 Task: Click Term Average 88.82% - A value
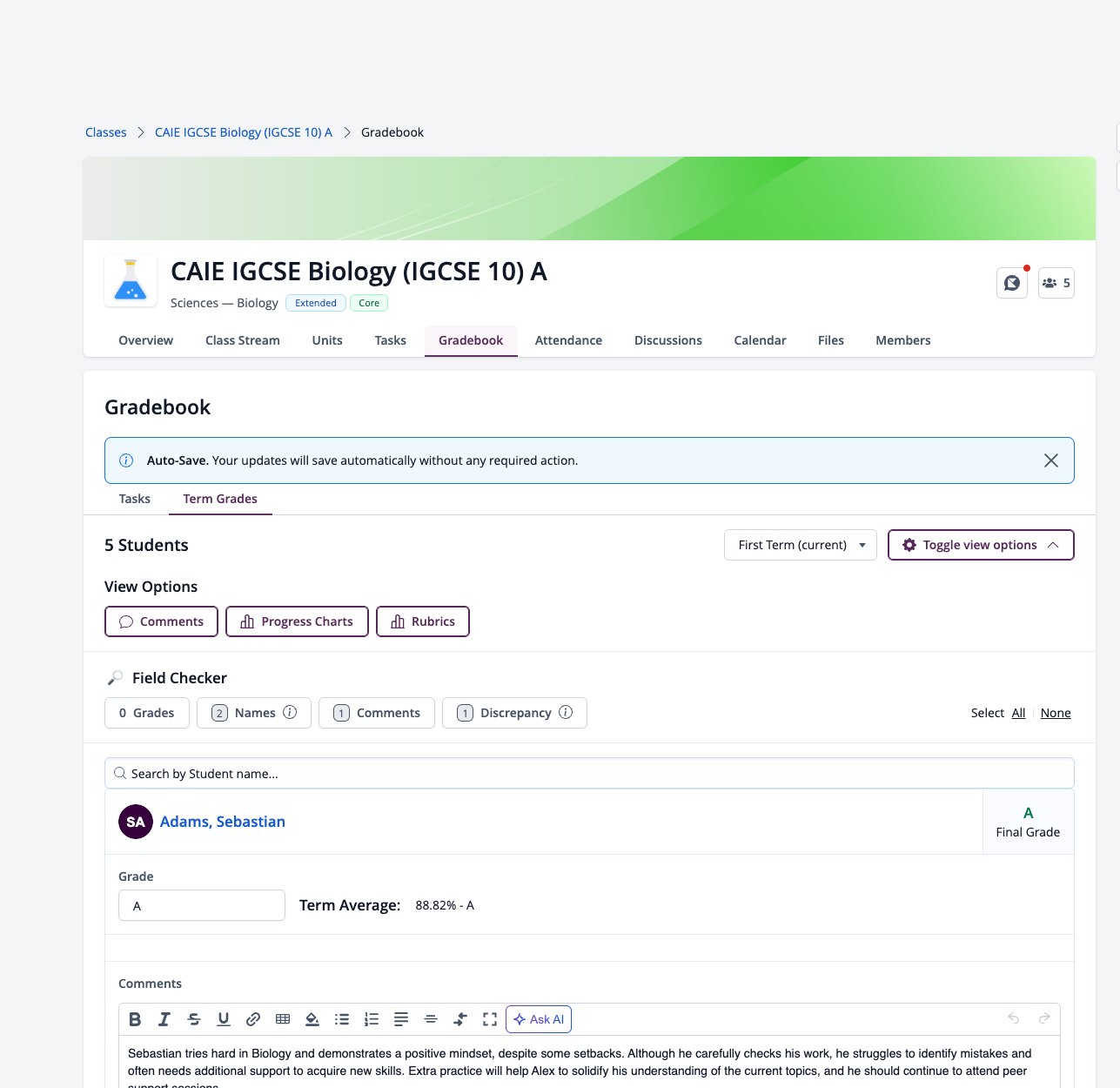coord(445,905)
